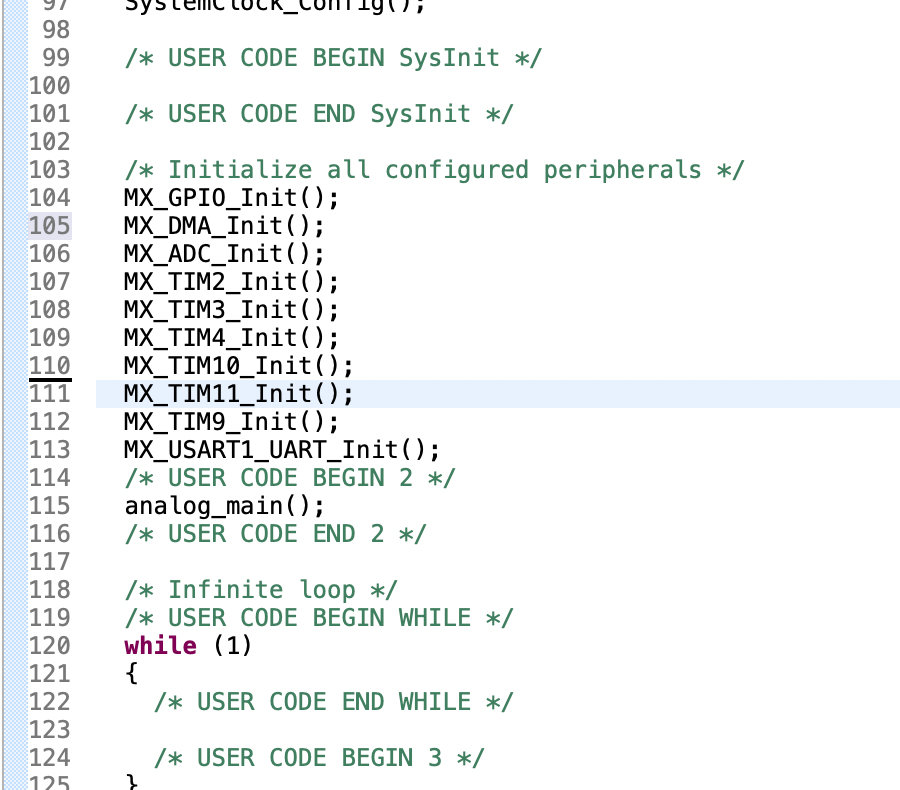Click the opening brace on line 121

click(131, 674)
